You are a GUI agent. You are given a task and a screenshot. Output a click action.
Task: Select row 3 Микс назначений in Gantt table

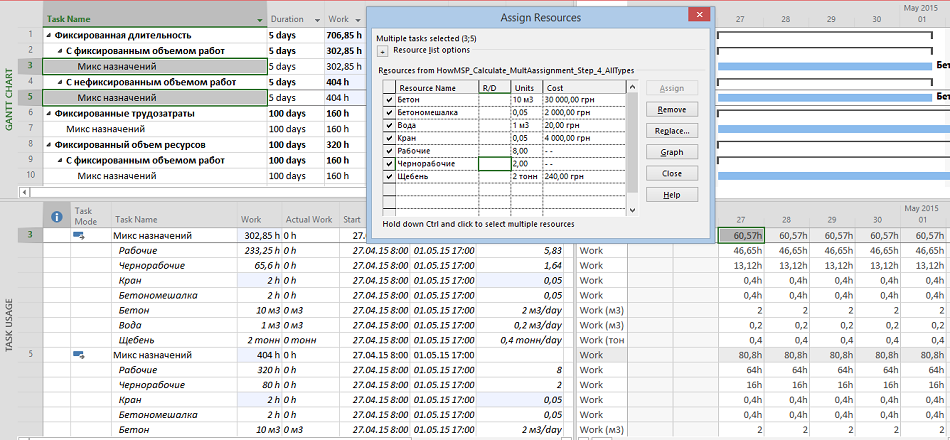tap(154, 67)
